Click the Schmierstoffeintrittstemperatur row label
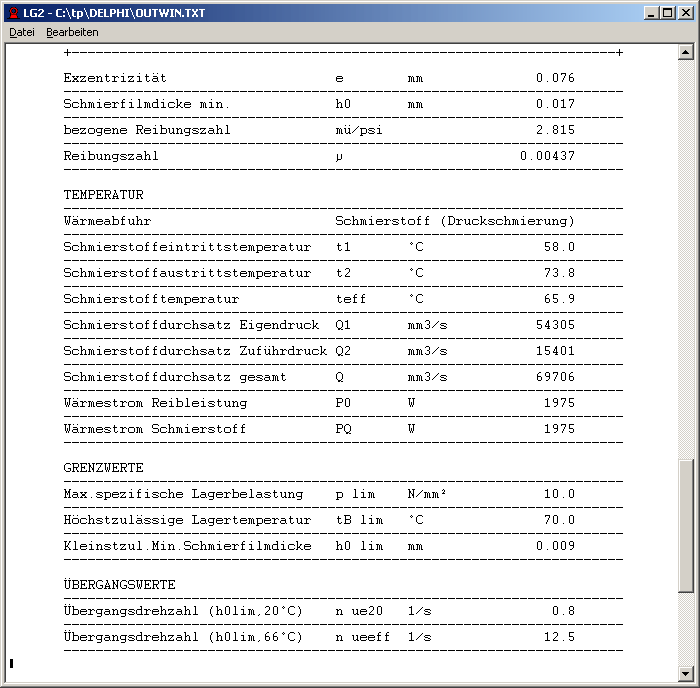The image size is (700, 688). (x=187, y=247)
